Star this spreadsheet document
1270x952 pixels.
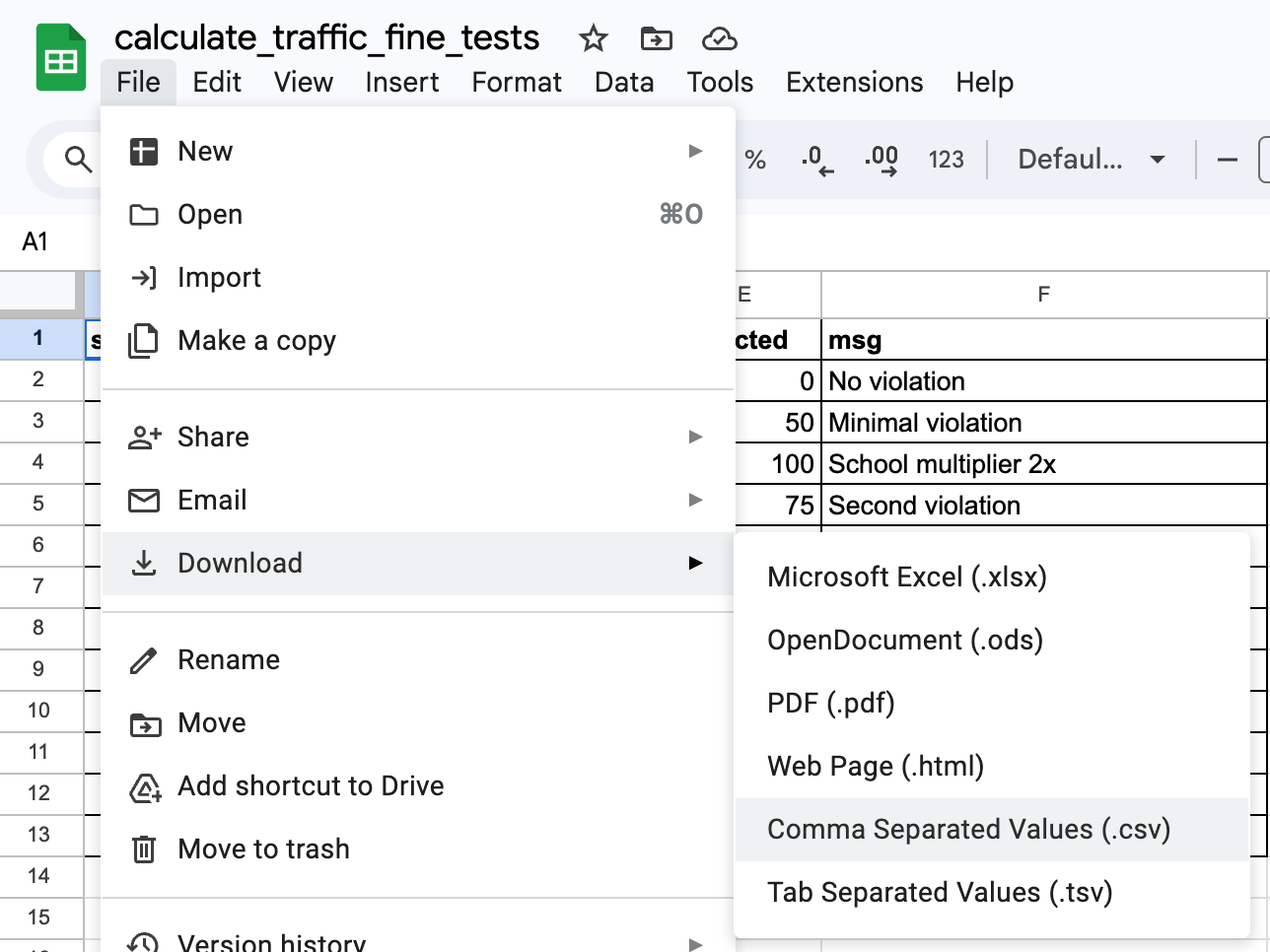point(593,39)
